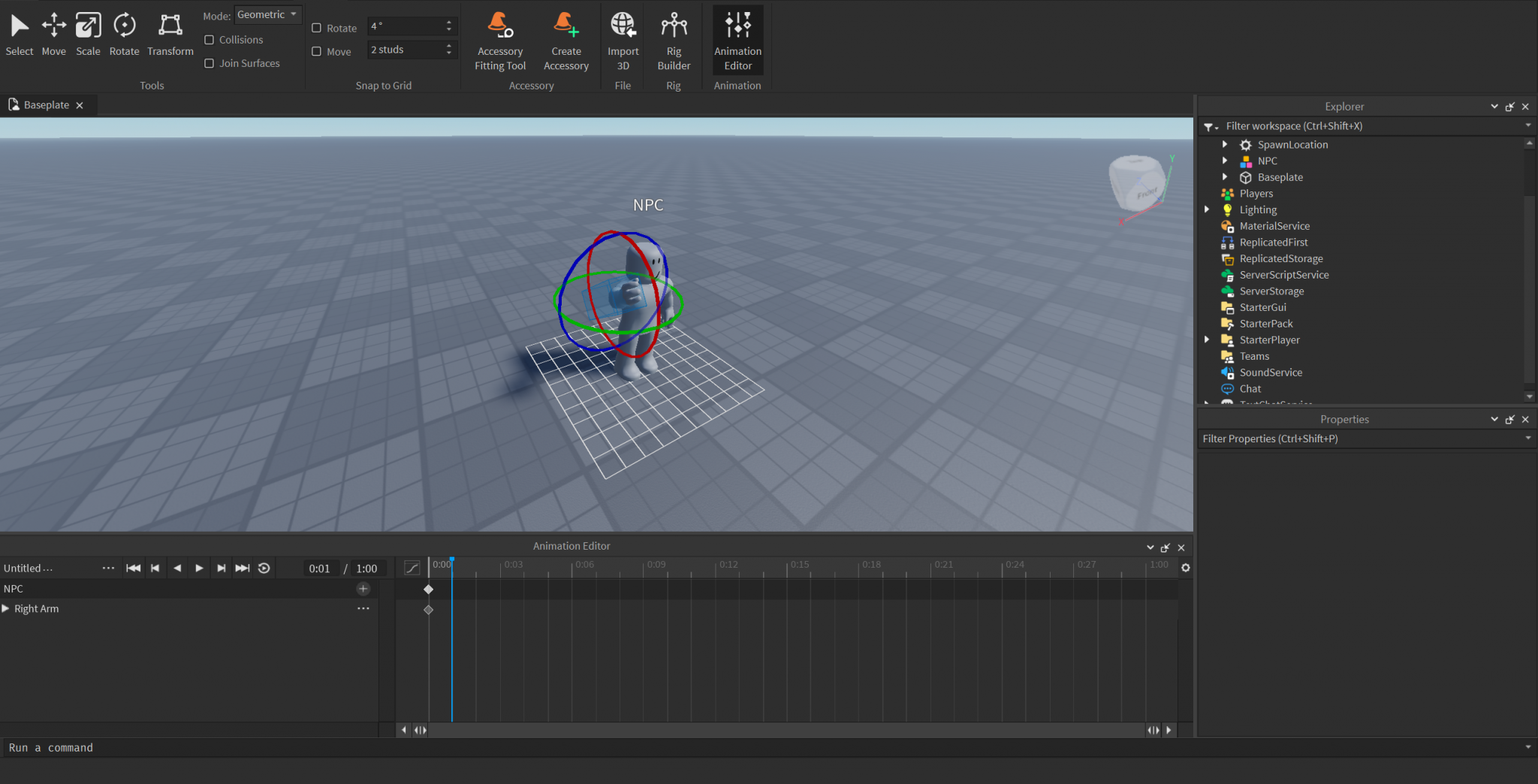
Task: Click the keyframe diamond at time zero
Action: click(428, 590)
